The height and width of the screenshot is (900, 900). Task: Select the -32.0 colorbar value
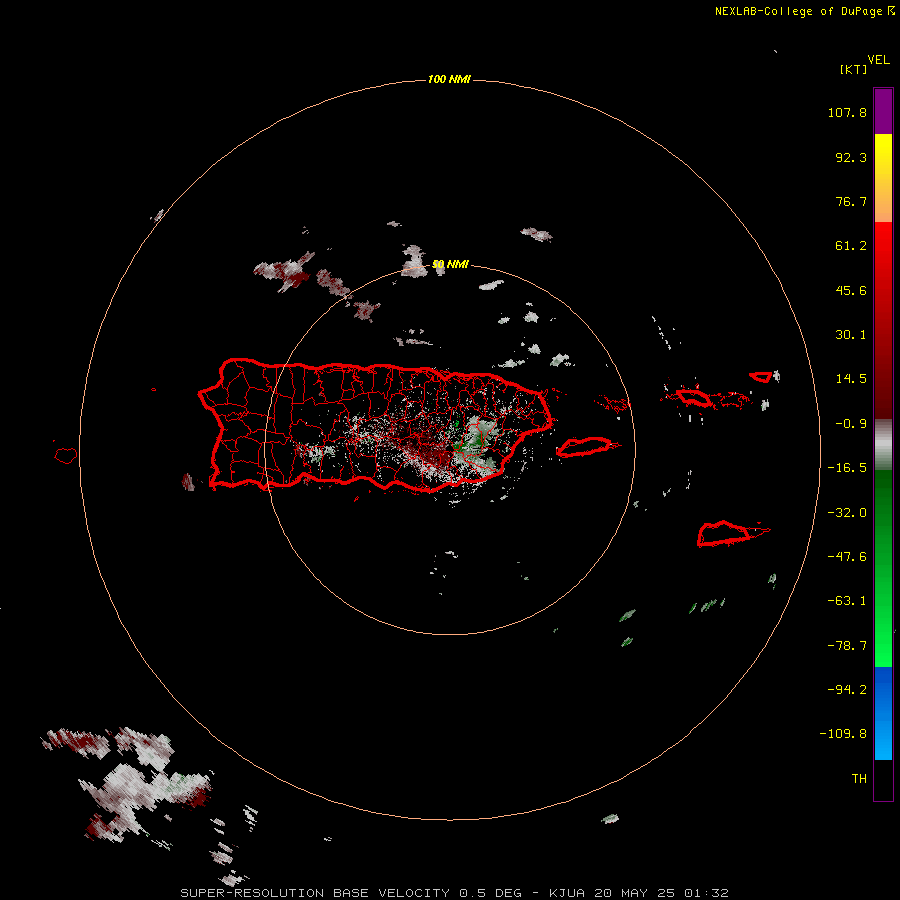coord(847,513)
